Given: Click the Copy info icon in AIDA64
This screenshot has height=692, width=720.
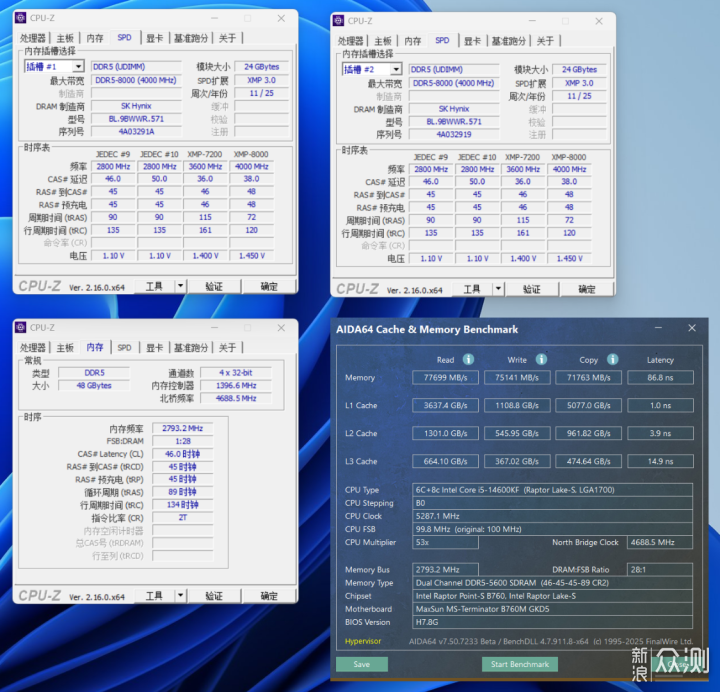Looking at the screenshot, I should point(613,359).
